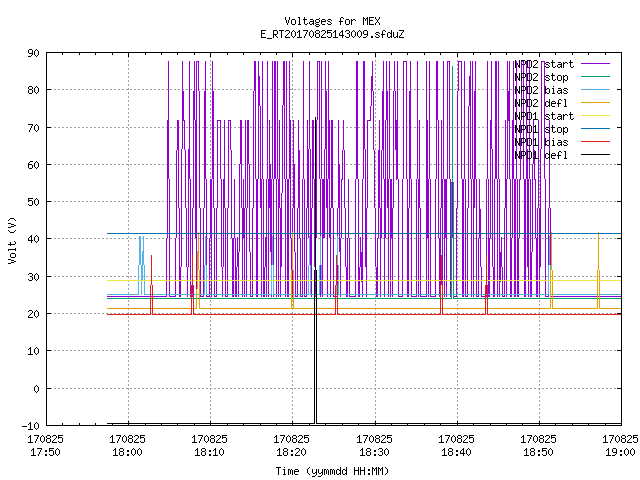Click the y-axis tick label 30
Screen dimensions: 640x480
(x=33, y=277)
